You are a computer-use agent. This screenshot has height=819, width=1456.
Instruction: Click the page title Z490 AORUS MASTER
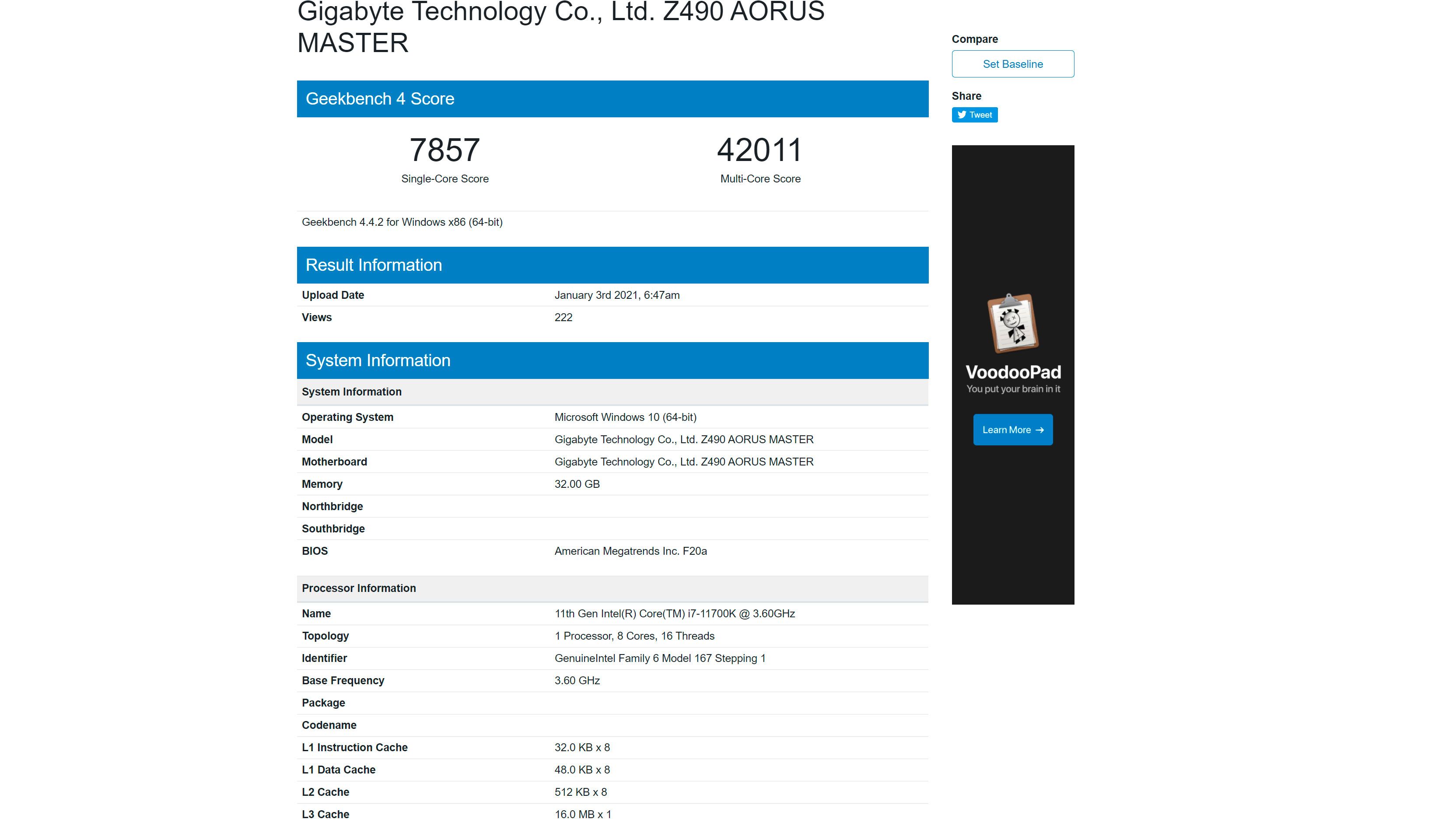pyautogui.click(x=561, y=27)
